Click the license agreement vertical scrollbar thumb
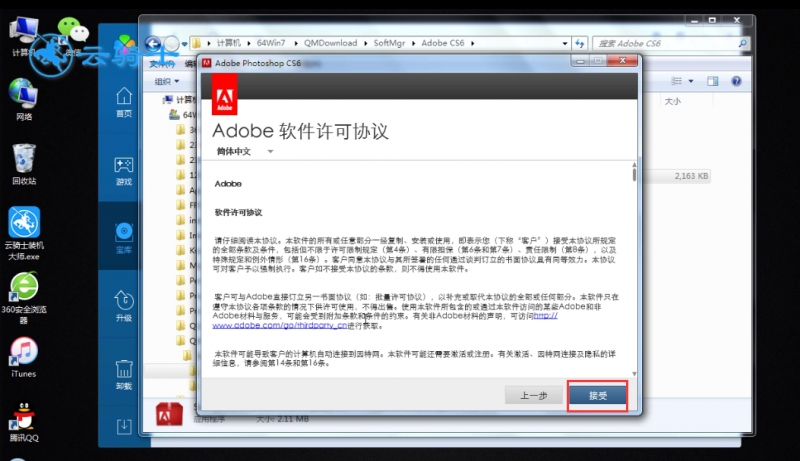Viewport: 800px width, 461px height. pyautogui.click(x=634, y=174)
